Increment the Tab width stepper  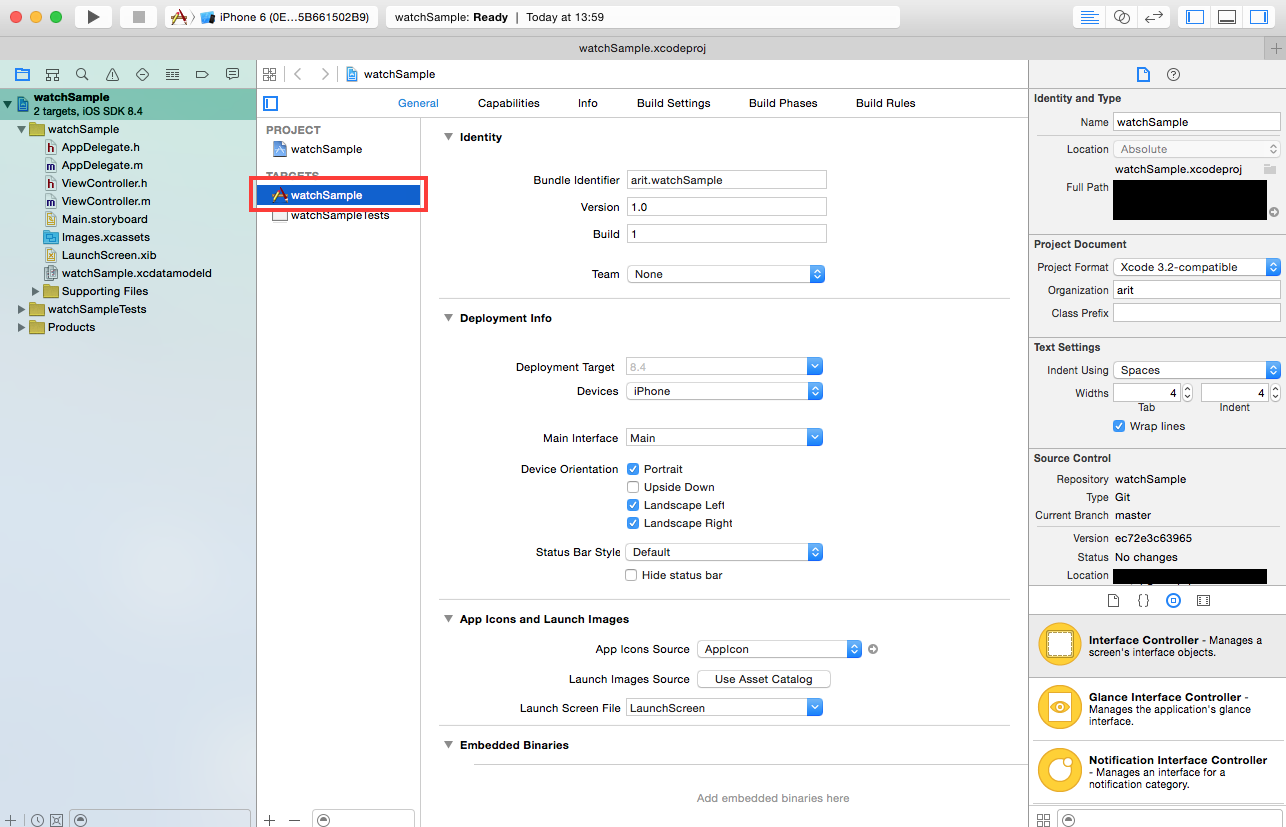coord(1187,388)
